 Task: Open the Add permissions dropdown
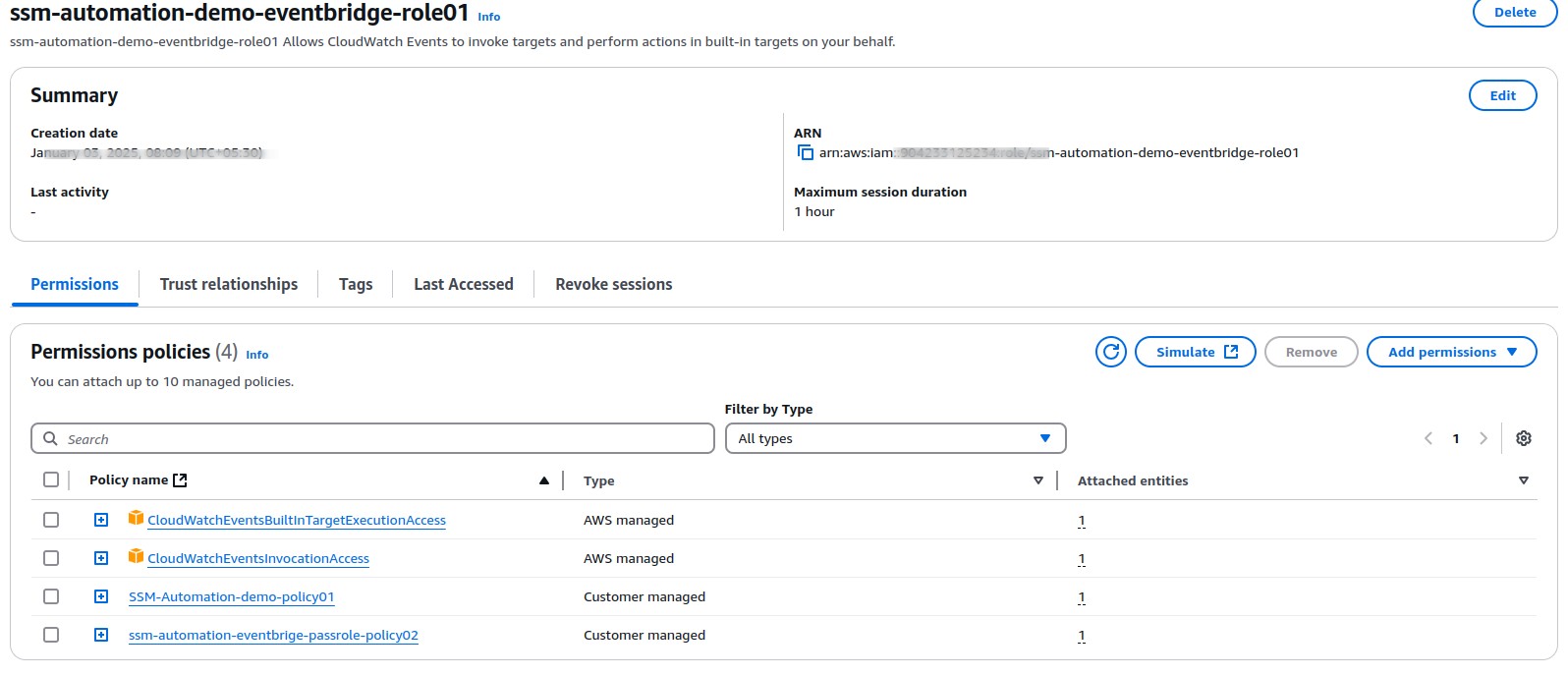1451,352
